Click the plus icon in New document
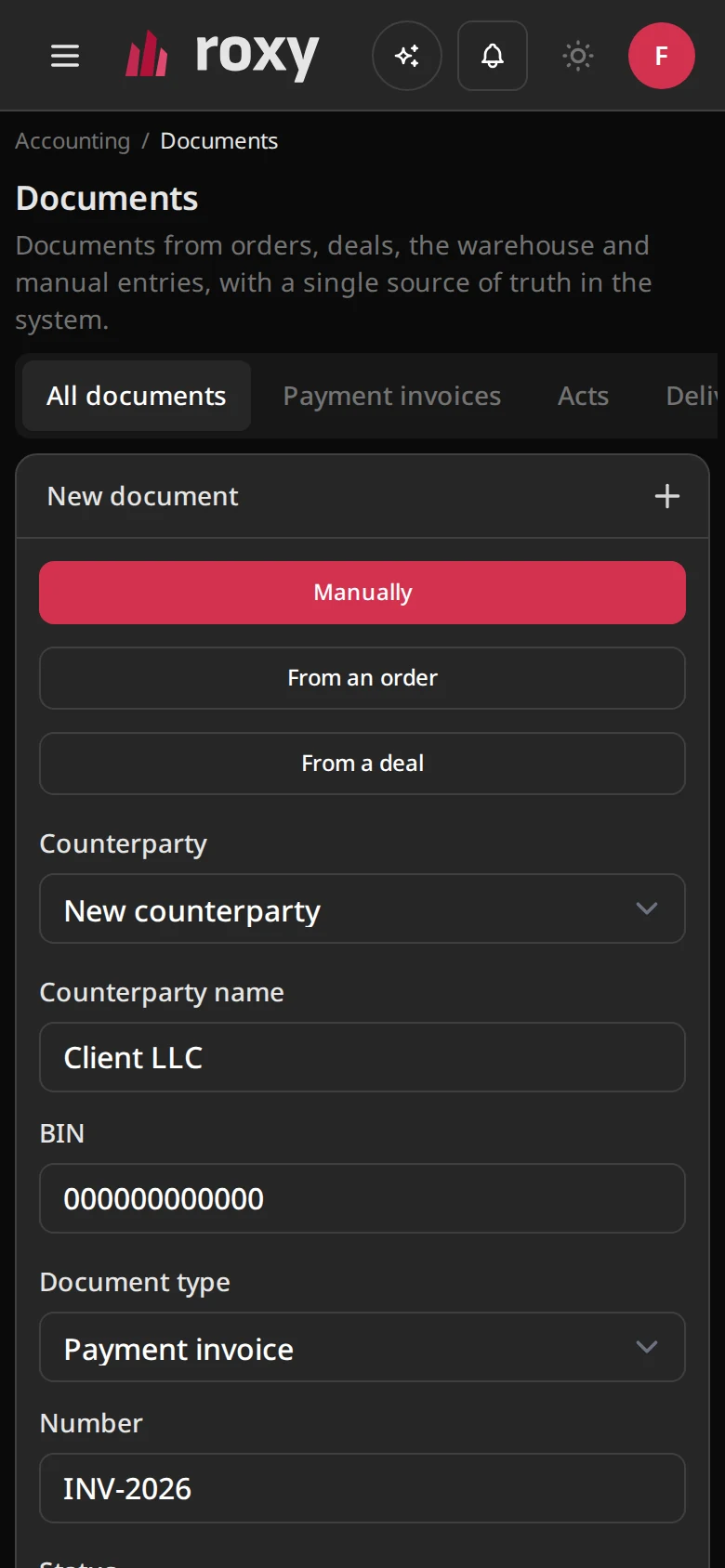725x1568 pixels. click(667, 496)
